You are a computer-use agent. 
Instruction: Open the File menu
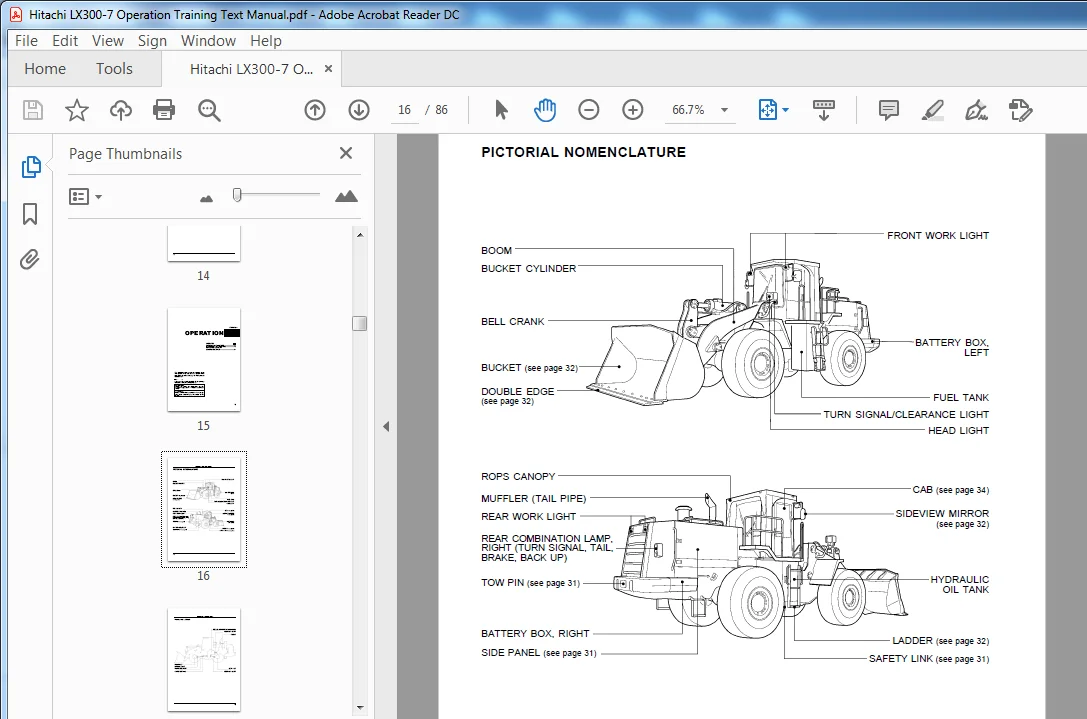click(26, 41)
